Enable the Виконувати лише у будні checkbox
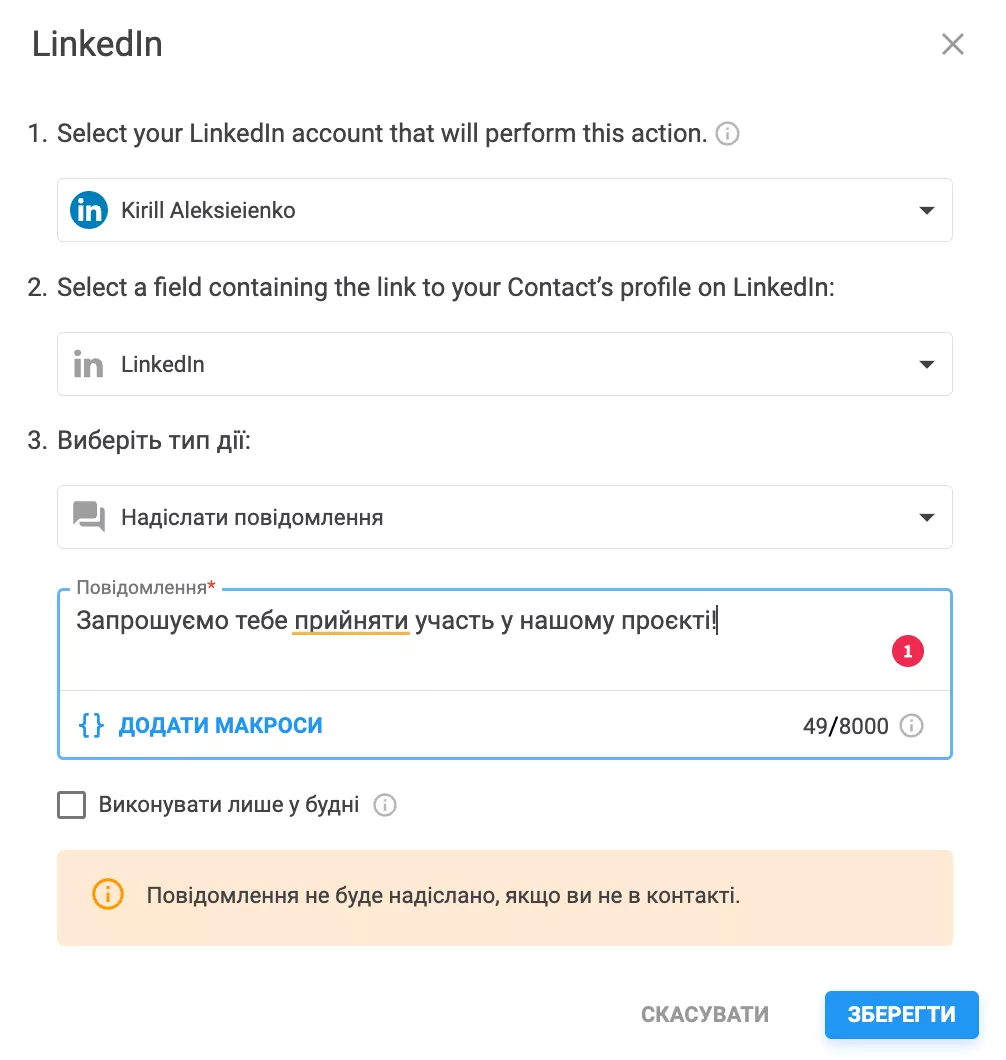 point(72,804)
